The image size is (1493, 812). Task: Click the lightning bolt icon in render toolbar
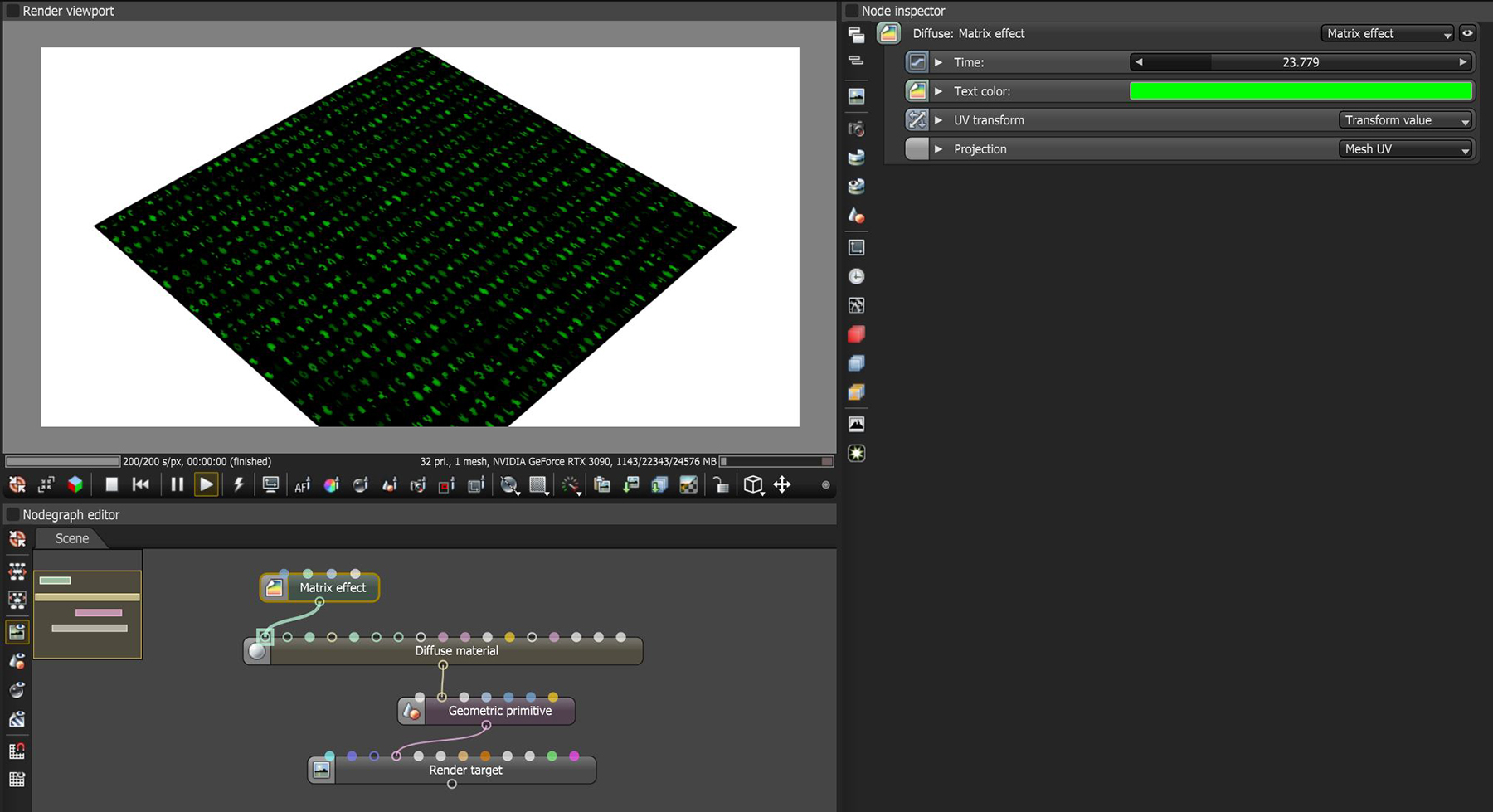pyautogui.click(x=239, y=484)
